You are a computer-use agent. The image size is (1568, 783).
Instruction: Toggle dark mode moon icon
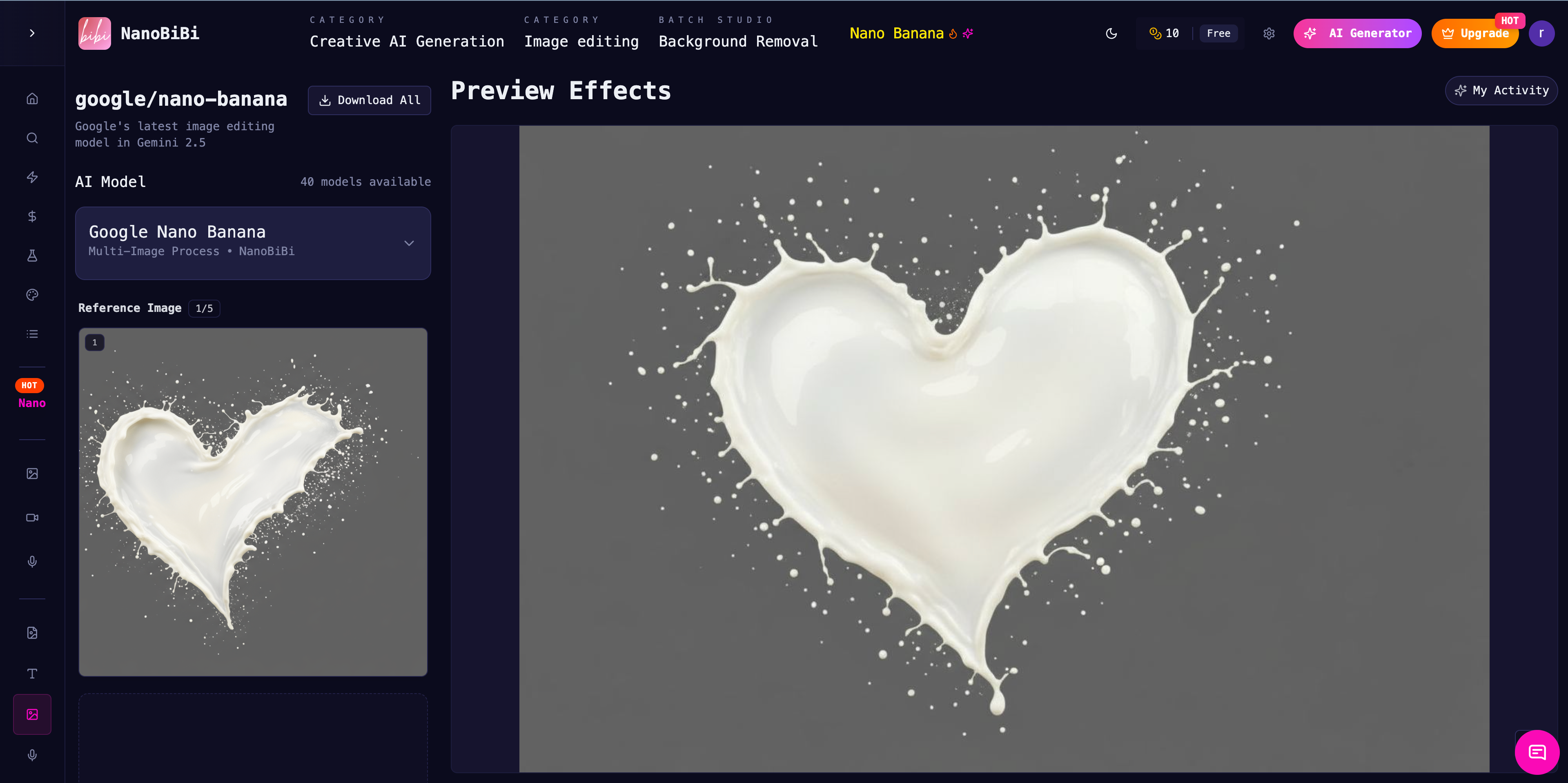pos(1111,33)
